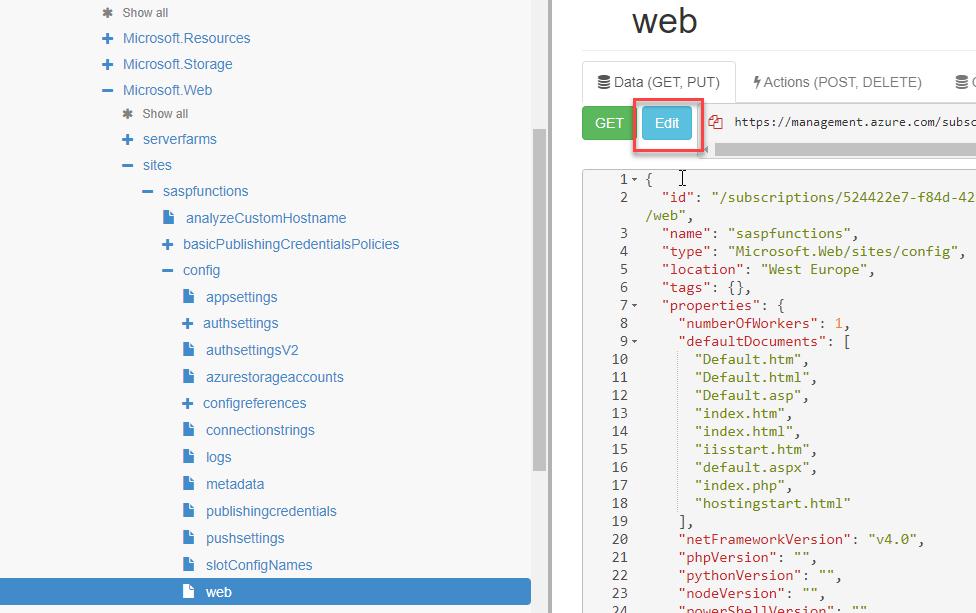Click file icon beside metadata
This screenshot has width=976, height=613.
click(x=188, y=483)
